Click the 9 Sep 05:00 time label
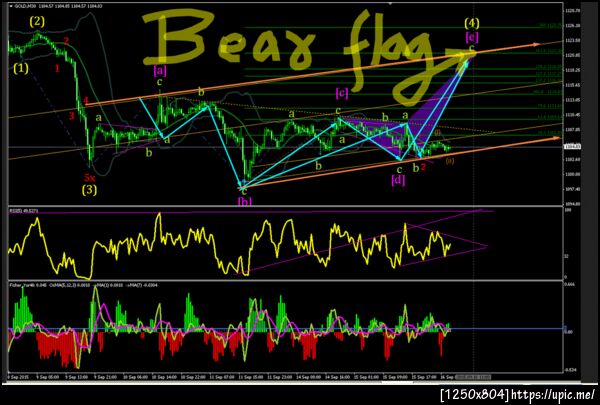The width and height of the screenshot is (600, 405). (48, 377)
